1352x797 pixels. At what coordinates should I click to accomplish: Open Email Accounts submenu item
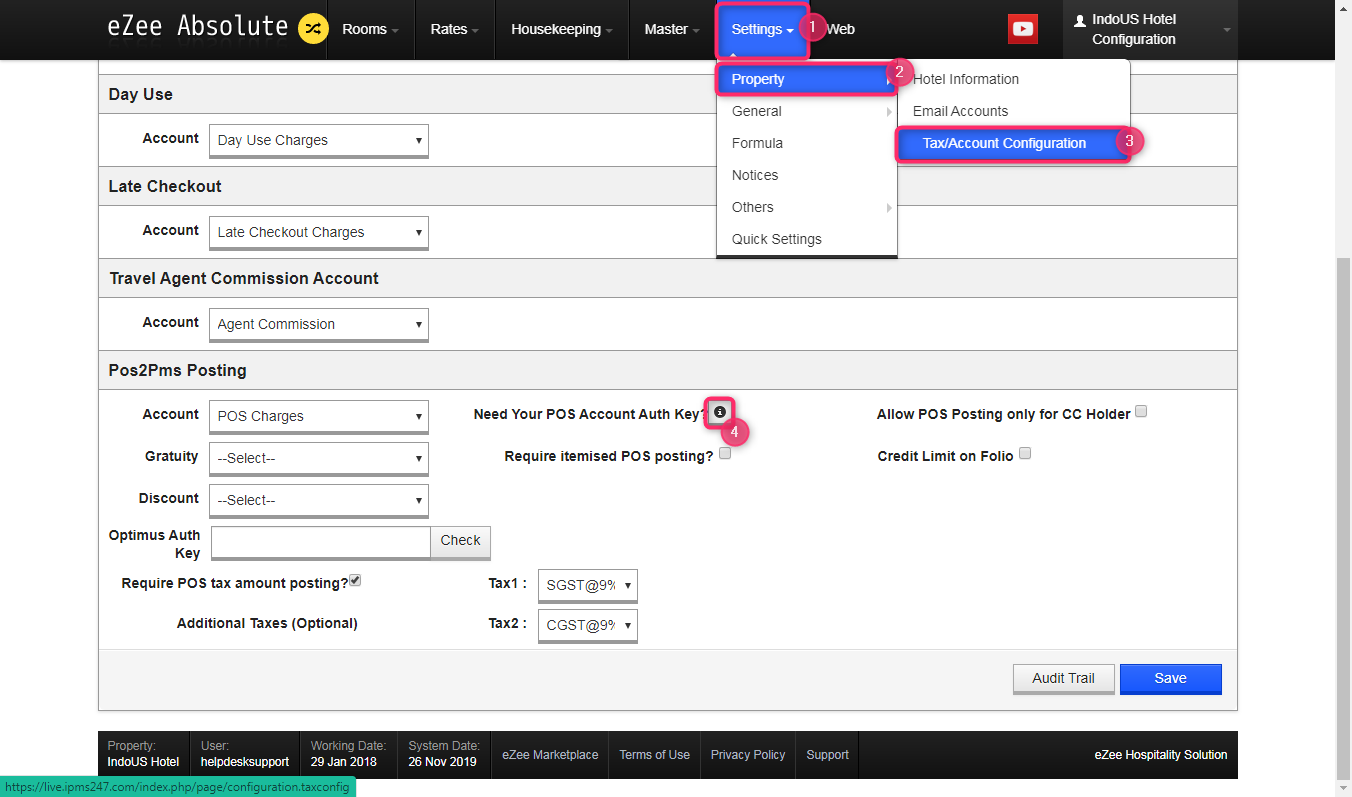click(1013, 111)
